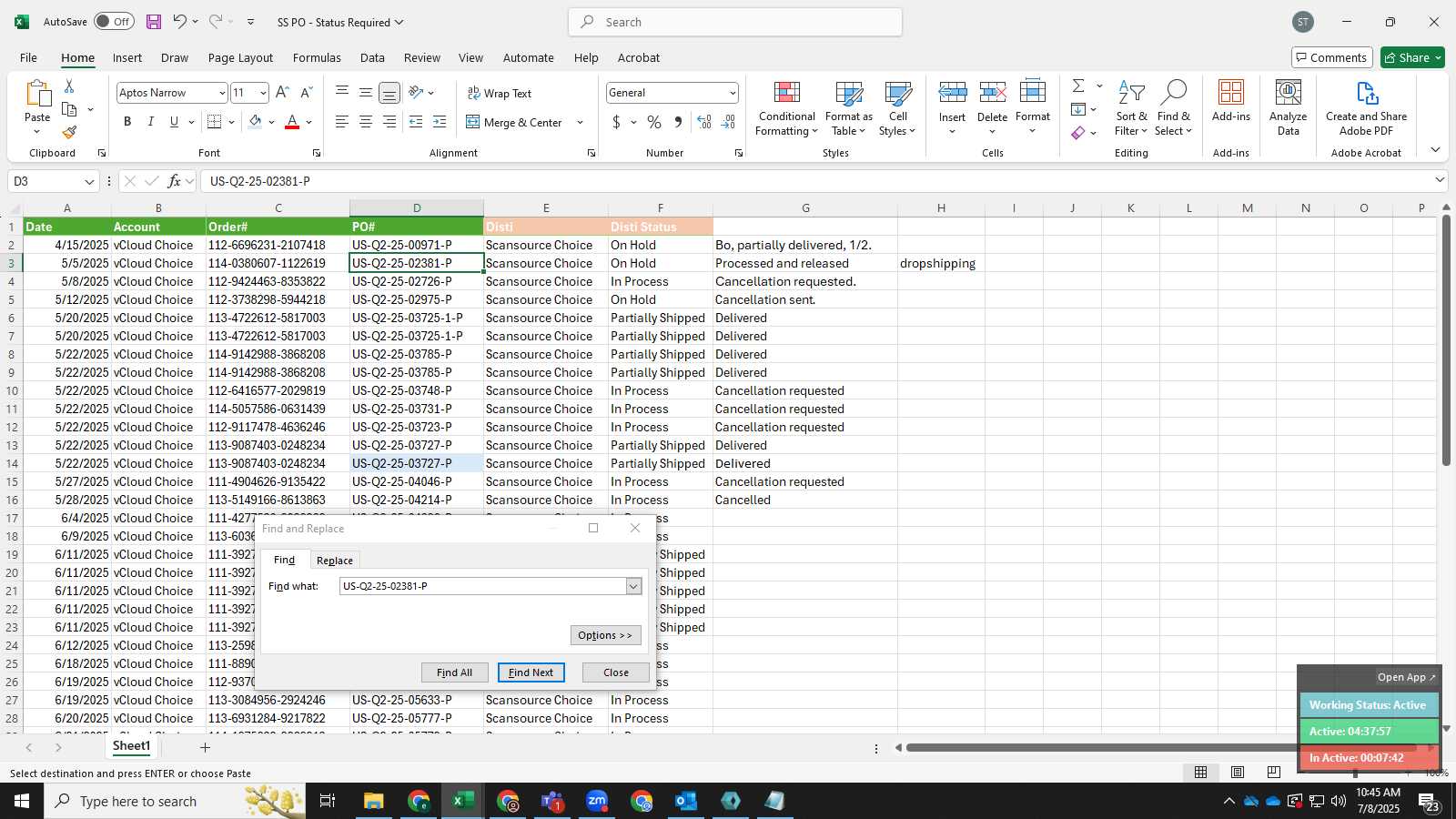The height and width of the screenshot is (819, 1456).
Task: Collapse the ribbon with chevron
Action: tap(1435, 150)
